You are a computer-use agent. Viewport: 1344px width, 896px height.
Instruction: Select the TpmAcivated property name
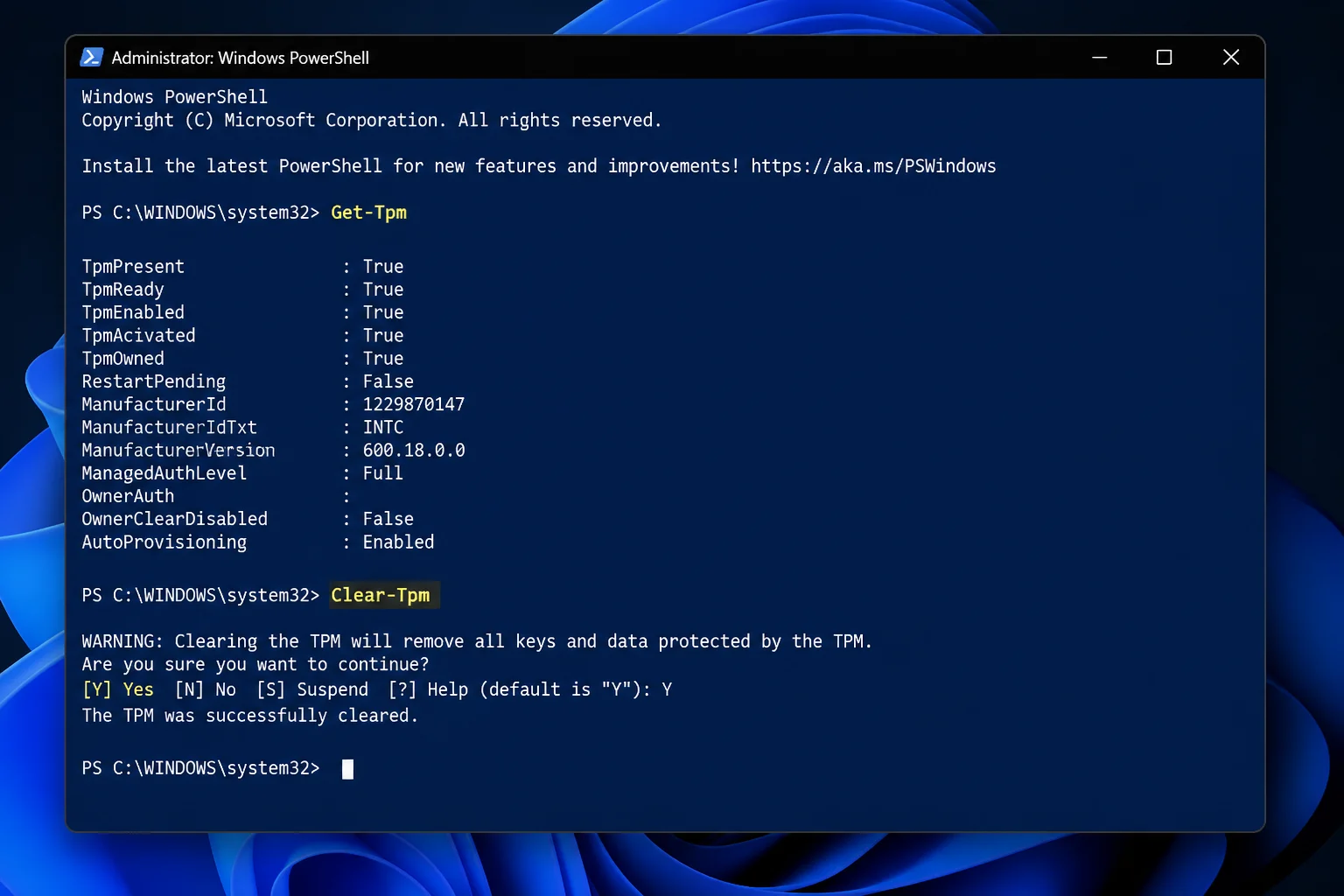[138, 335]
